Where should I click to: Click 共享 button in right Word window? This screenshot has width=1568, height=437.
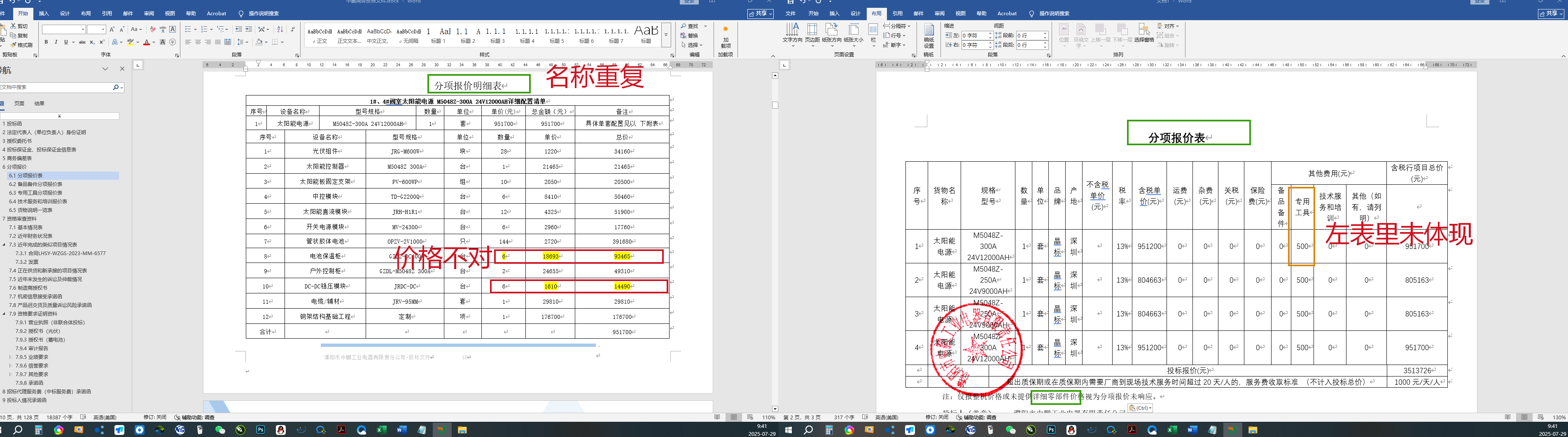tap(1552, 14)
